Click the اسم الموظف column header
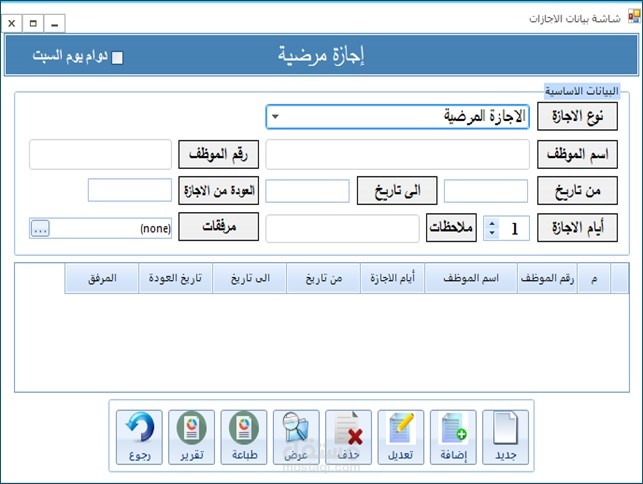This screenshot has height=484, width=643. (x=471, y=279)
